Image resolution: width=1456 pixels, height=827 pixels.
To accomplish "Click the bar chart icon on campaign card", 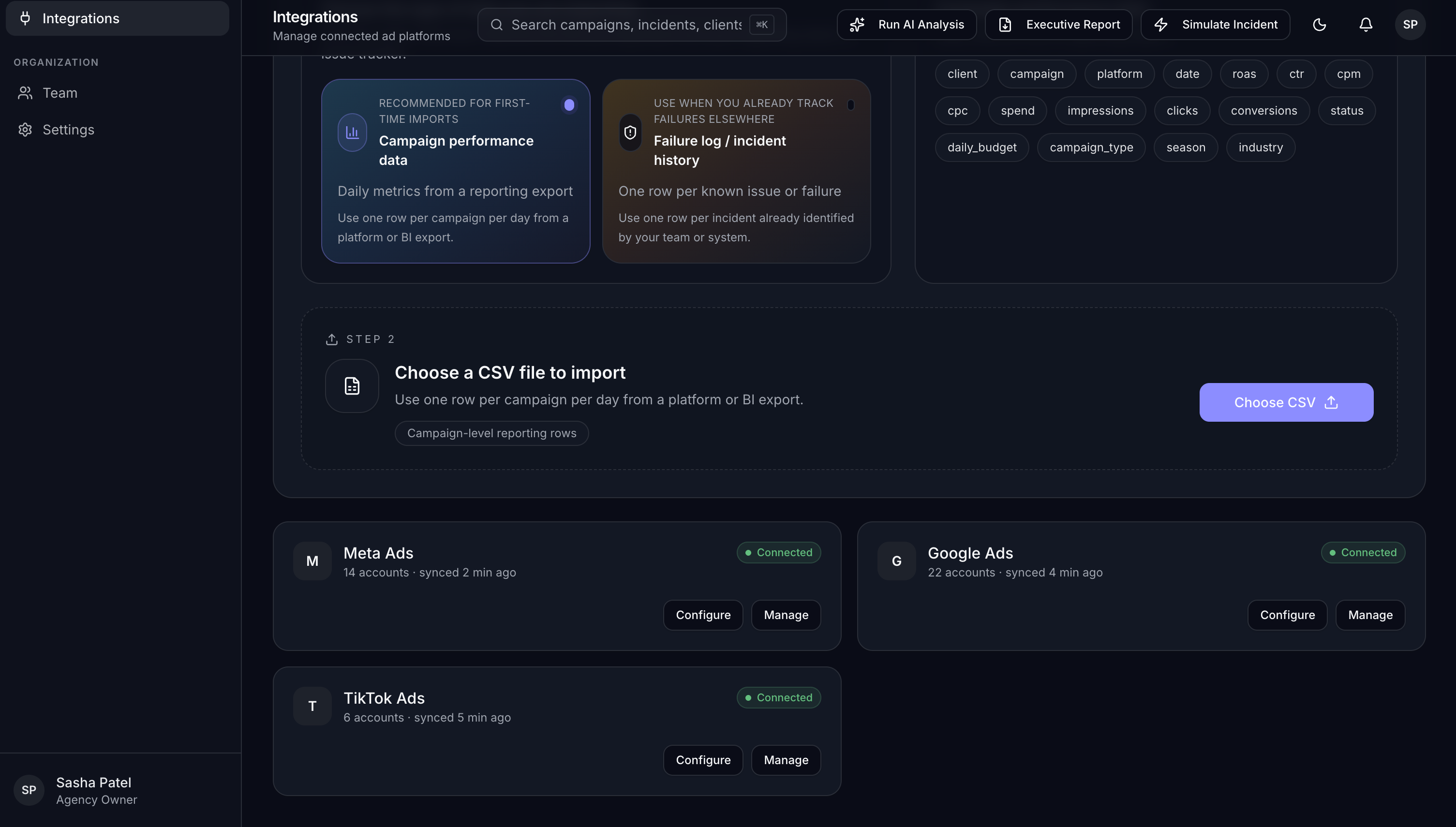I will pos(352,133).
